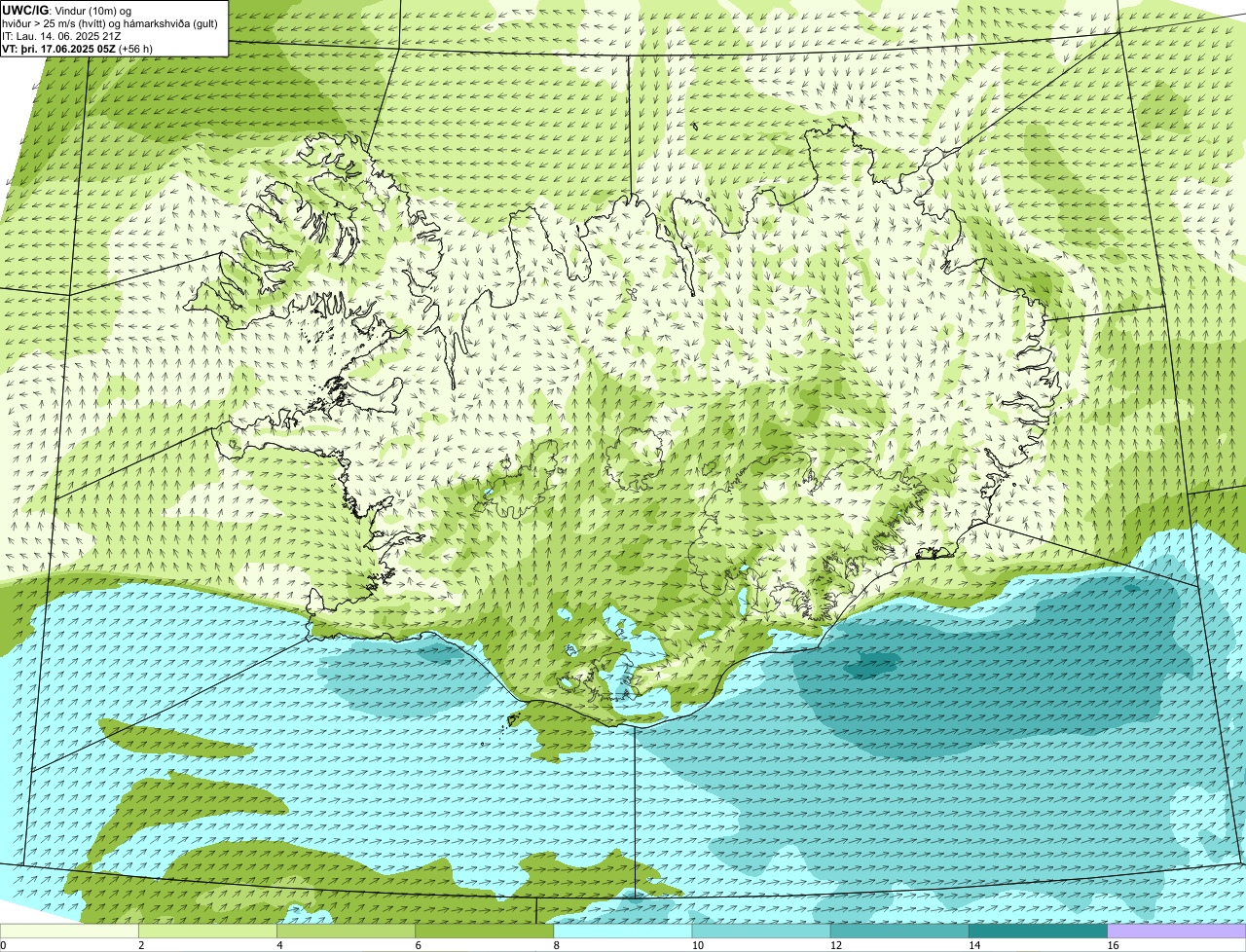
Task: Click the "UWC/IG: Vindur (10m) og" title line
Action: coord(66,10)
